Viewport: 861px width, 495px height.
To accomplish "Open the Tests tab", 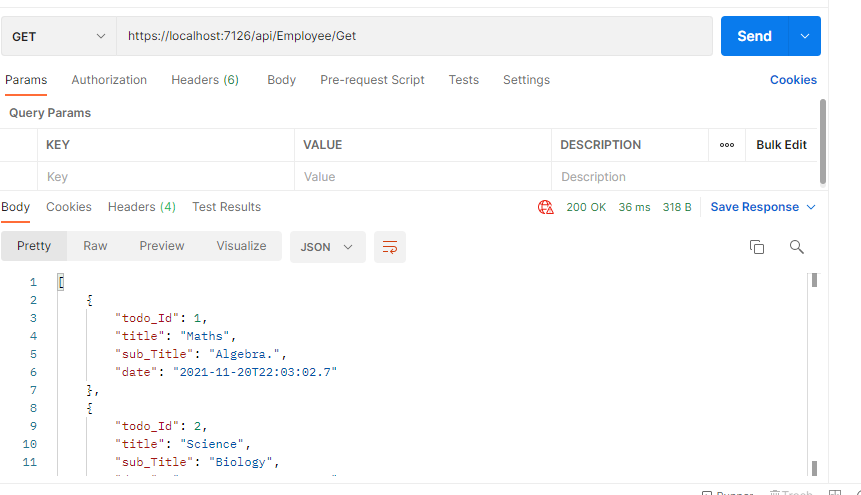I will coord(463,80).
